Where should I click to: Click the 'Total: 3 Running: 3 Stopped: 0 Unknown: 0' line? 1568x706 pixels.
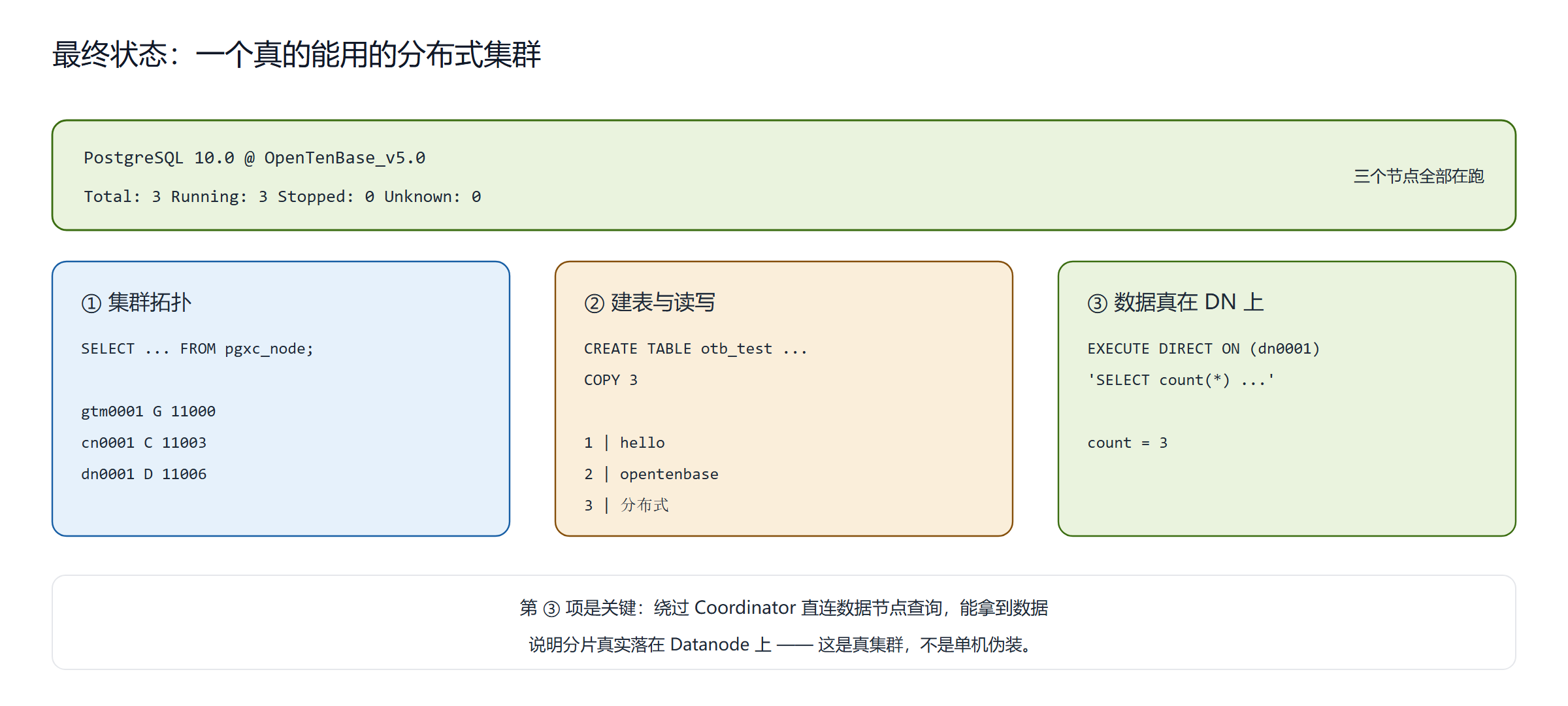(x=282, y=197)
